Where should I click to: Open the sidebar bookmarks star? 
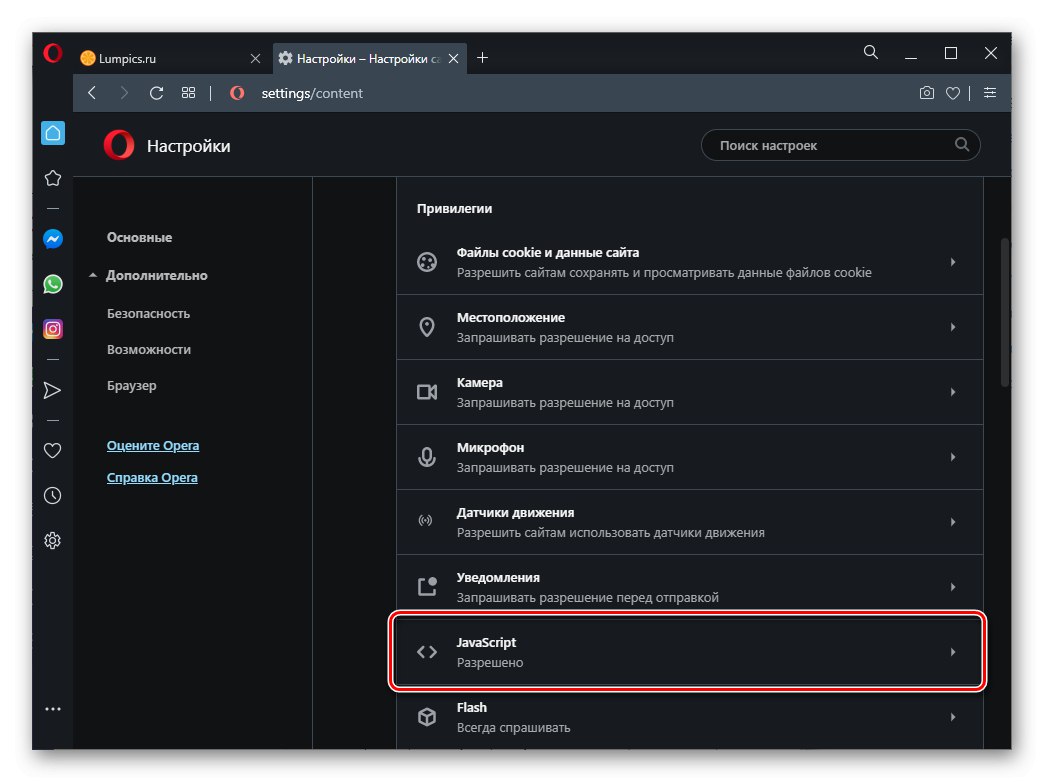(x=53, y=178)
